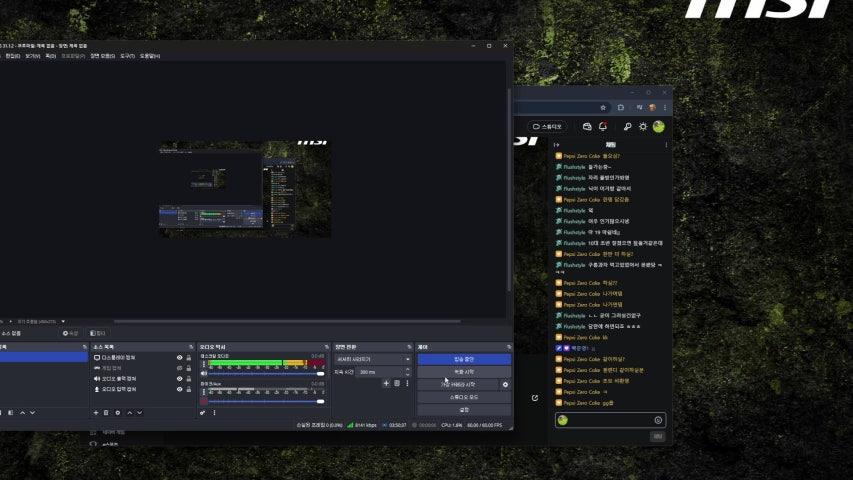This screenshot has width=853, height=480.
Task: Click the 속성 properties button above the docks
Action: 71,333
